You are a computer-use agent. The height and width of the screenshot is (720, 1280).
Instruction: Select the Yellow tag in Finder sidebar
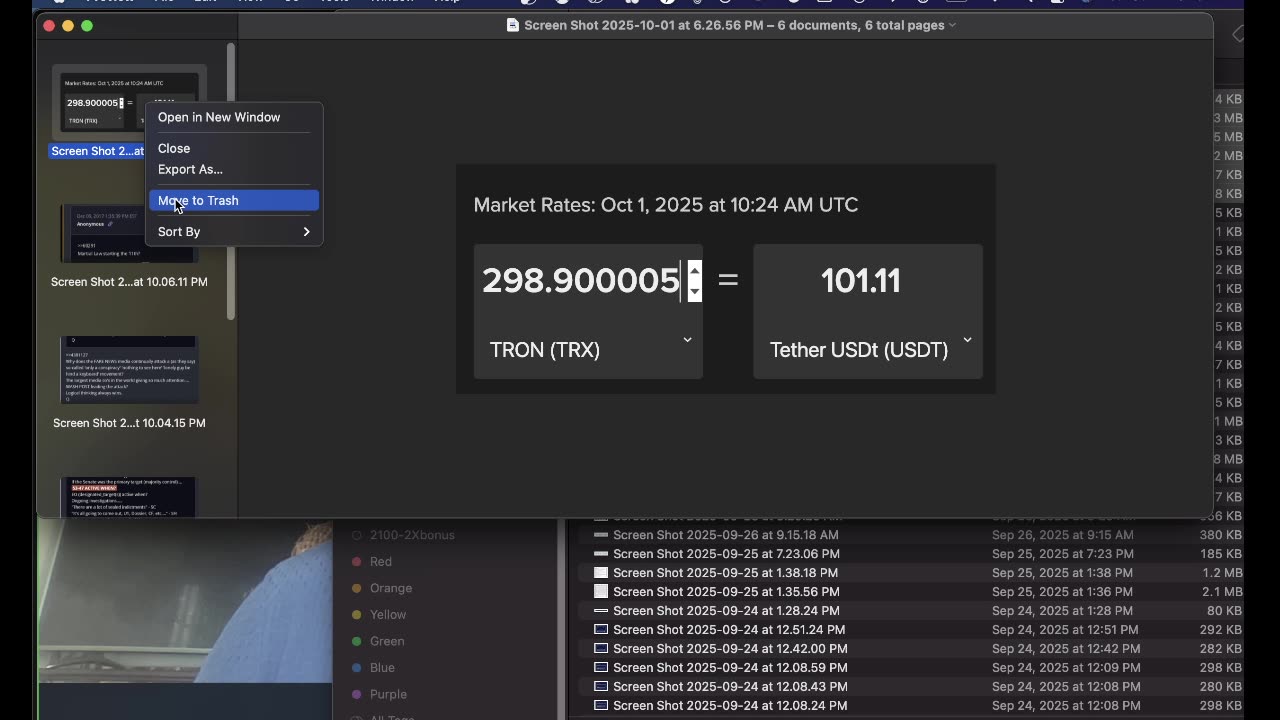[x=388, y=615]
